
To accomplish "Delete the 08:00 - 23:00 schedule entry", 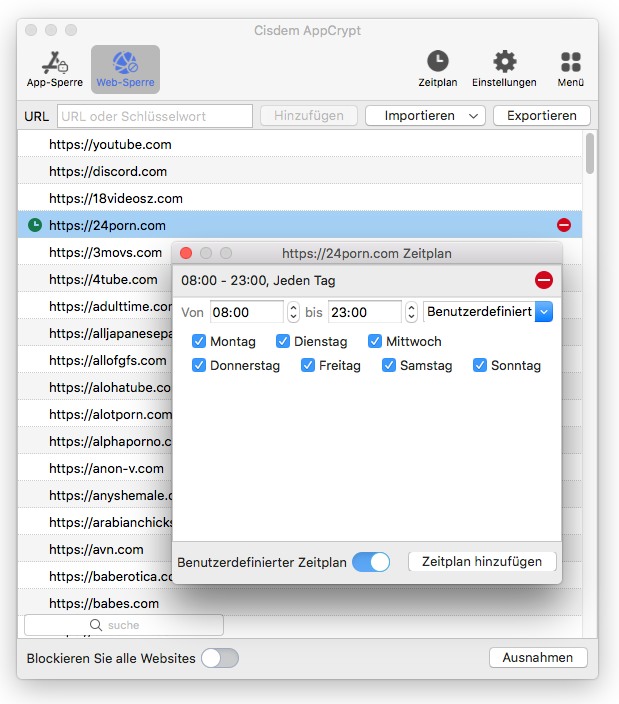I will pos(544,280).
